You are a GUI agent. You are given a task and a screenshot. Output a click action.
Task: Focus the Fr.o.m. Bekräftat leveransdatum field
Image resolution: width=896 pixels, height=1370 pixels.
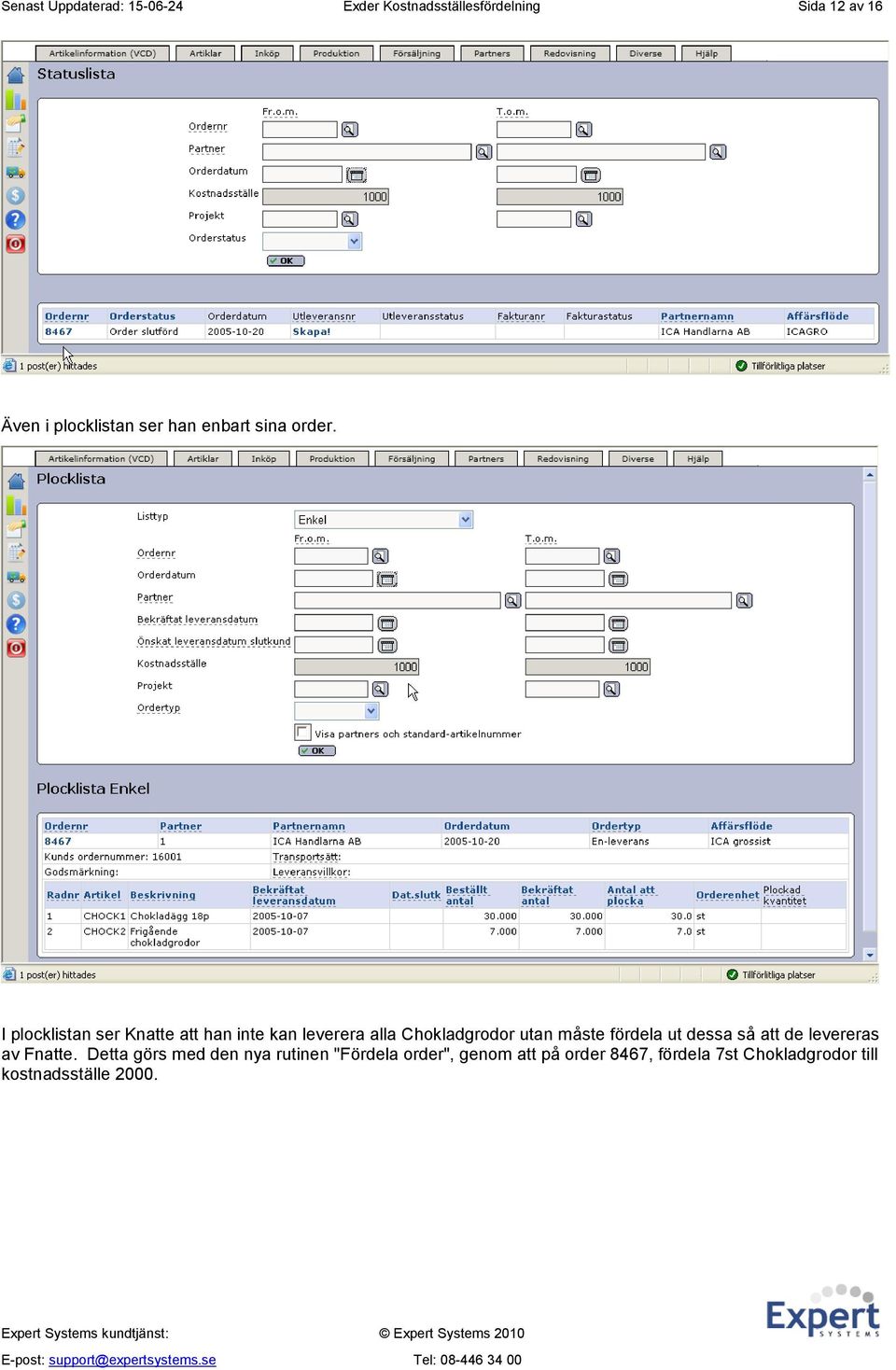click(333, 623)
